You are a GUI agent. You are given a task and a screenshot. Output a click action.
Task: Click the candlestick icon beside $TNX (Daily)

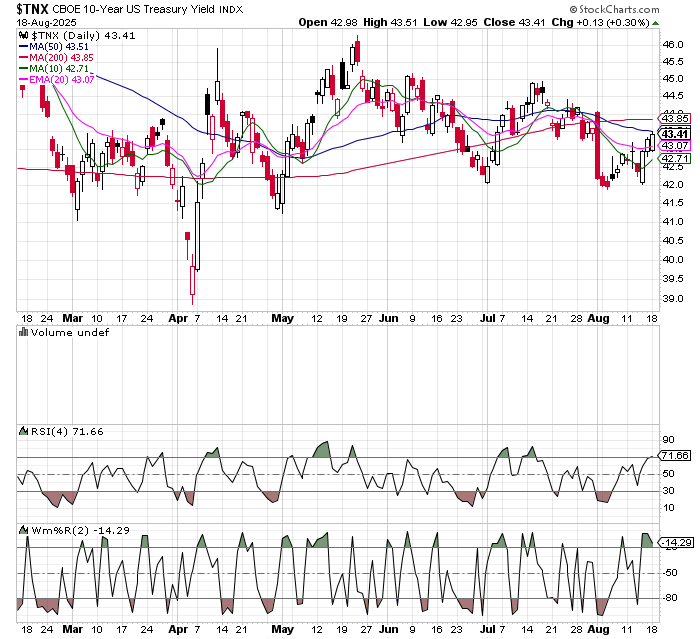[24, 36]
